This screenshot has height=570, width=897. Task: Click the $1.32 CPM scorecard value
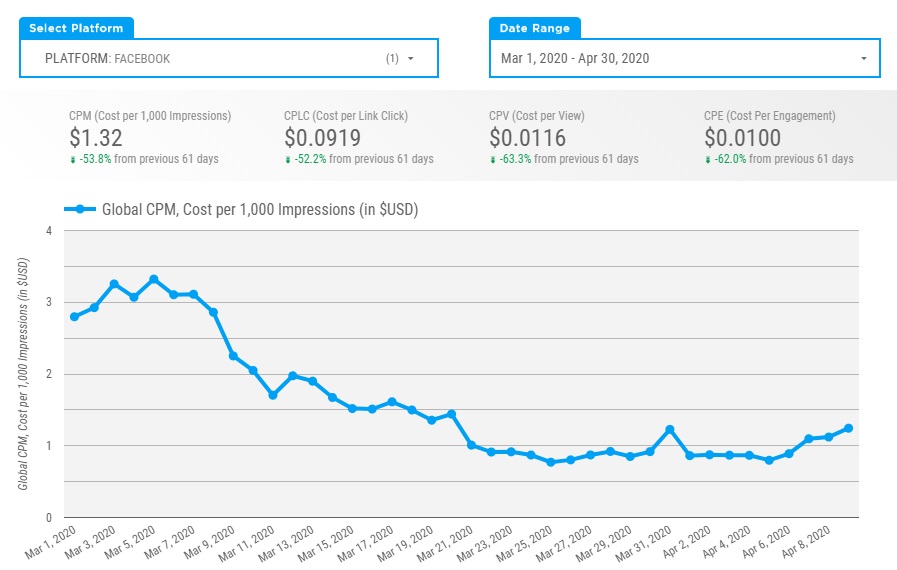click(x=96, y=138)
